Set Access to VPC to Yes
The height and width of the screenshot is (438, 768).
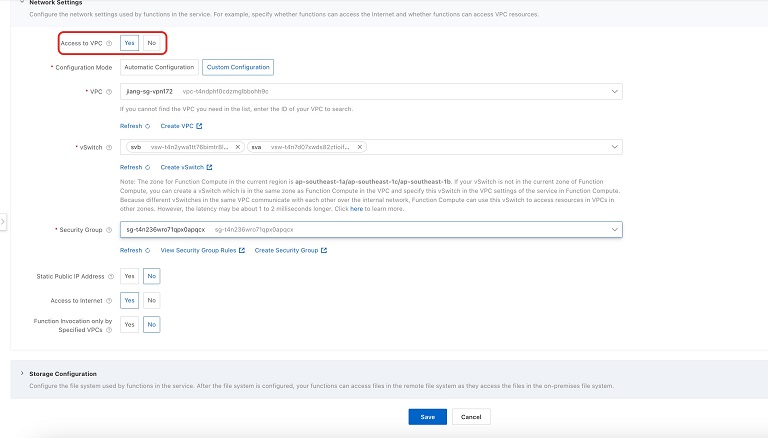pos(129,43)
